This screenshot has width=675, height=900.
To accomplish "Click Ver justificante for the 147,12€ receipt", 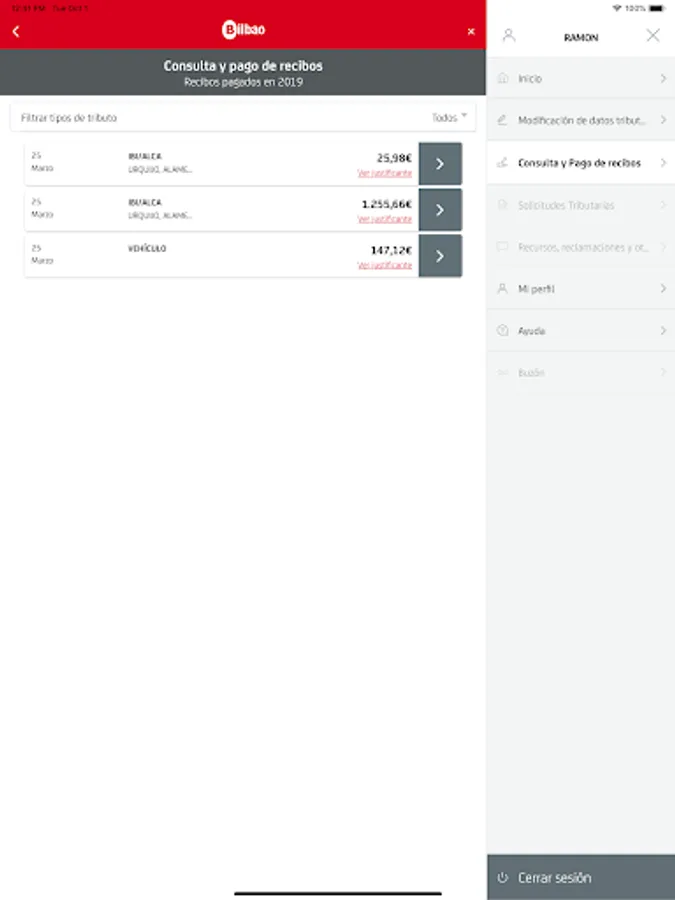I will pos(384,265).
